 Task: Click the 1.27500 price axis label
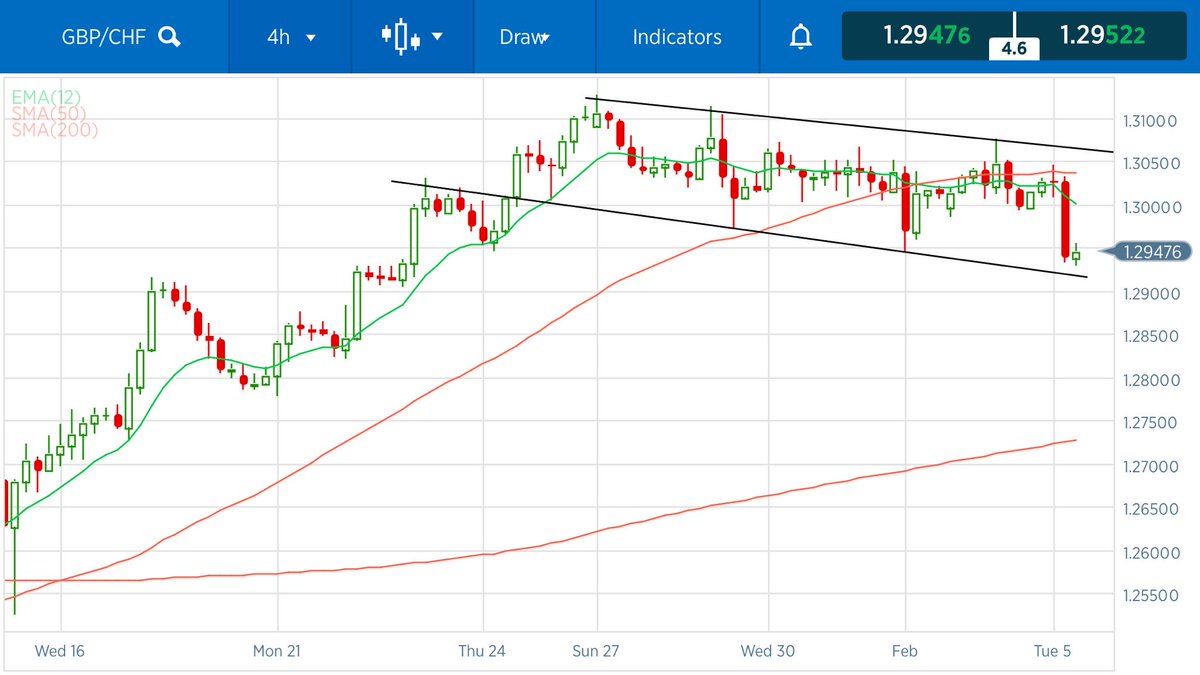pyautogui.click(x=1151, y=423)
